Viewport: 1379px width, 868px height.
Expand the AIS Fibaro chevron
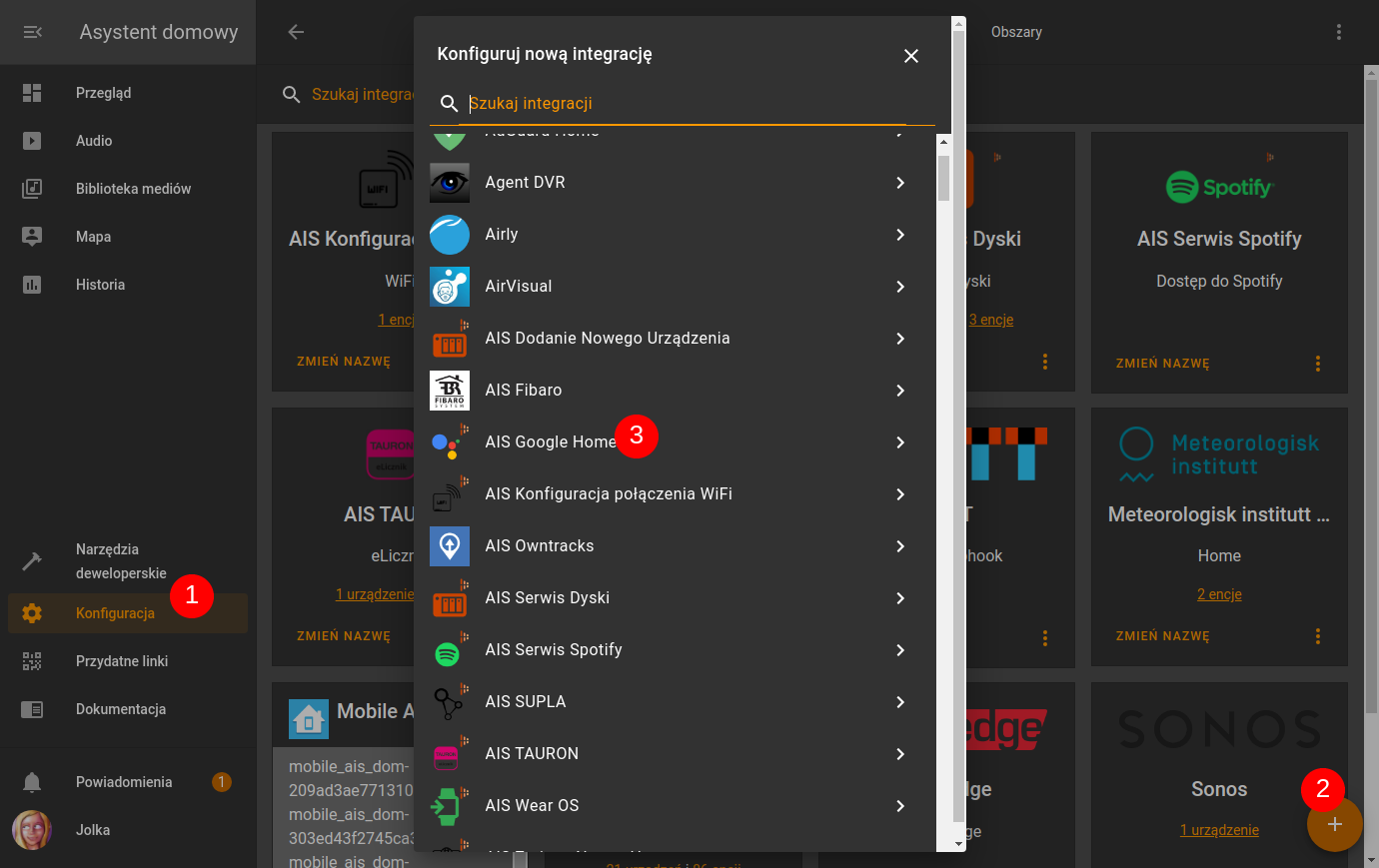click(x=900, y=391)
